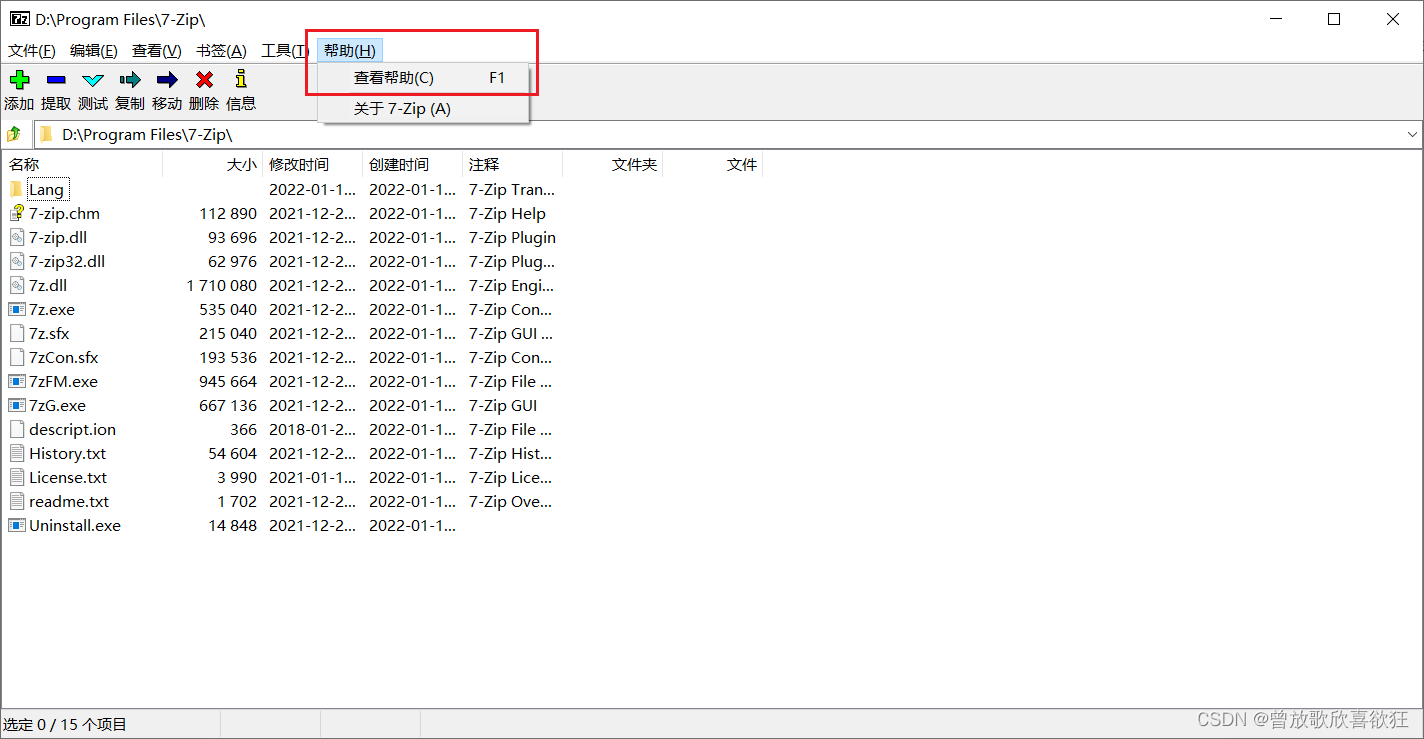Click the size value 54 604
Image resolution: width=1424 pixels, height=739 pixels.
232,453
